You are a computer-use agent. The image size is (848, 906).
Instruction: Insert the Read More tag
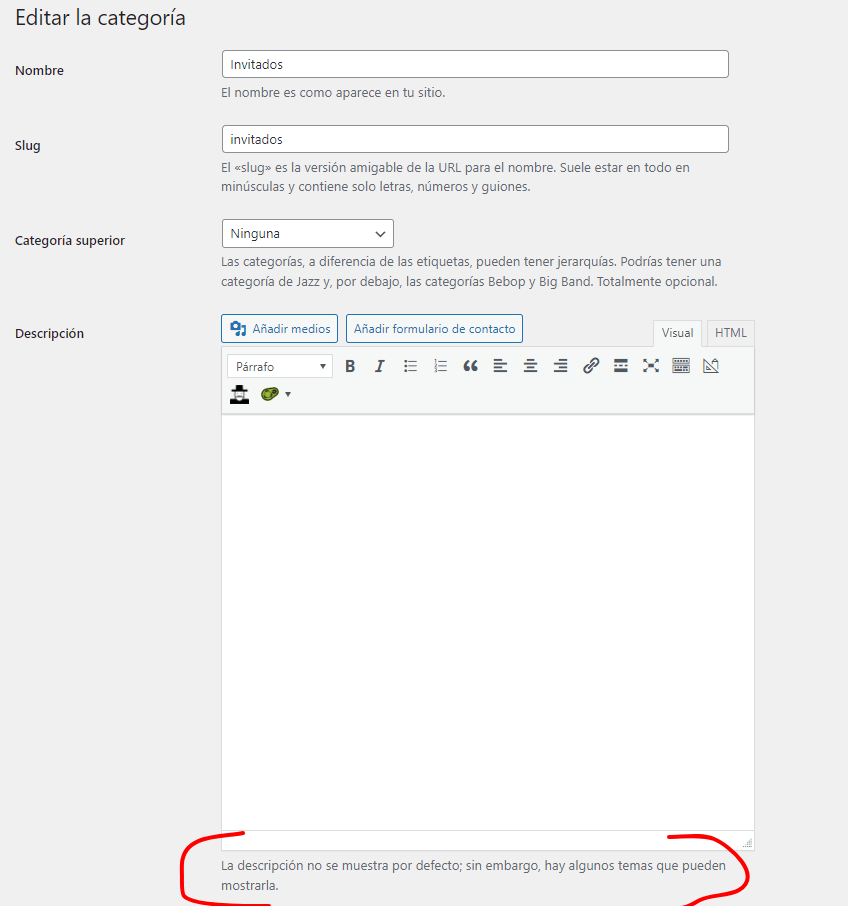(x=620, y=366)
